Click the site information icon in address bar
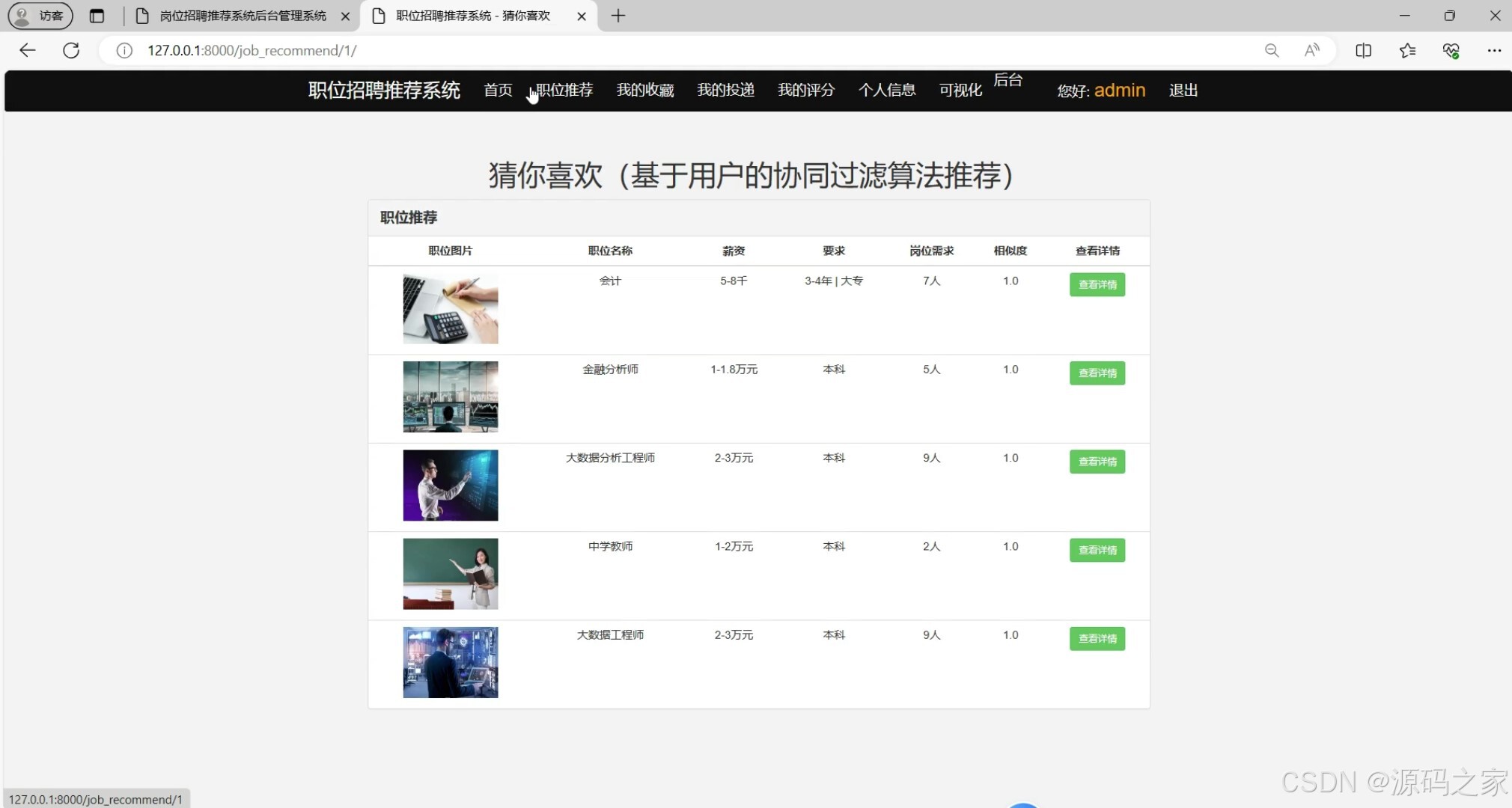This screenshot has width=1512, height=808. (x=124, y=51)
